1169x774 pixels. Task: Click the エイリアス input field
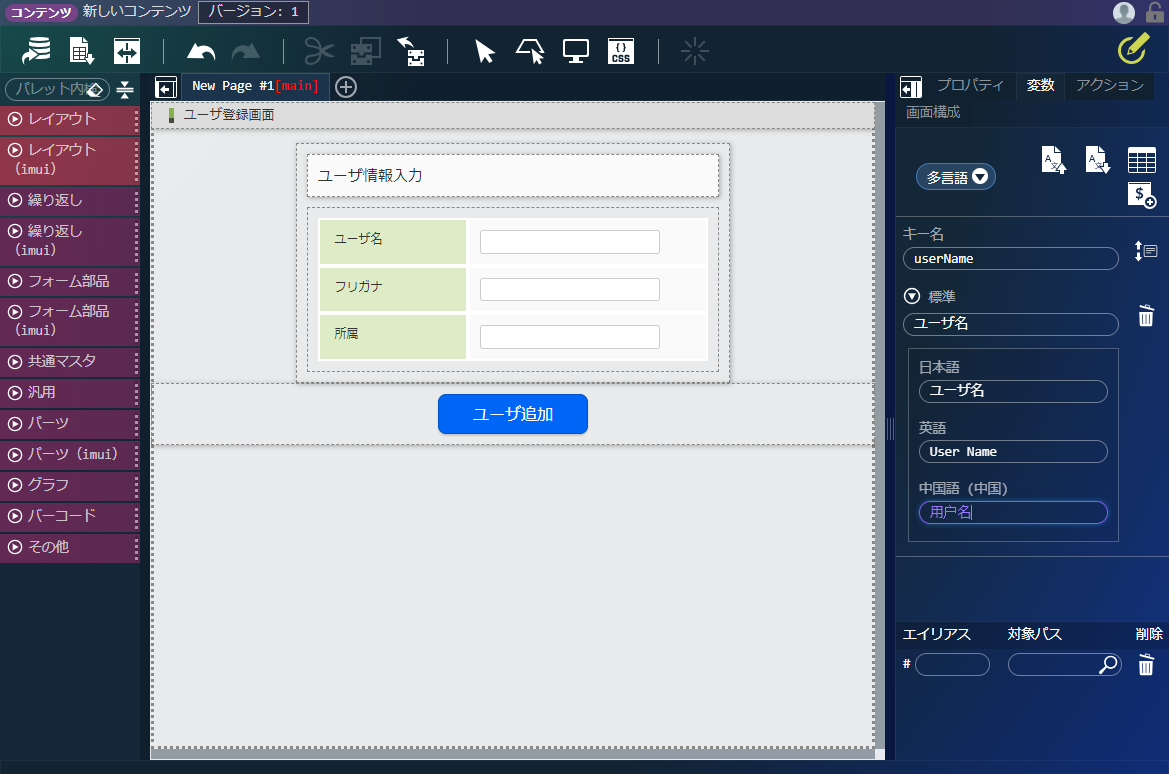(x=952, y=664)
